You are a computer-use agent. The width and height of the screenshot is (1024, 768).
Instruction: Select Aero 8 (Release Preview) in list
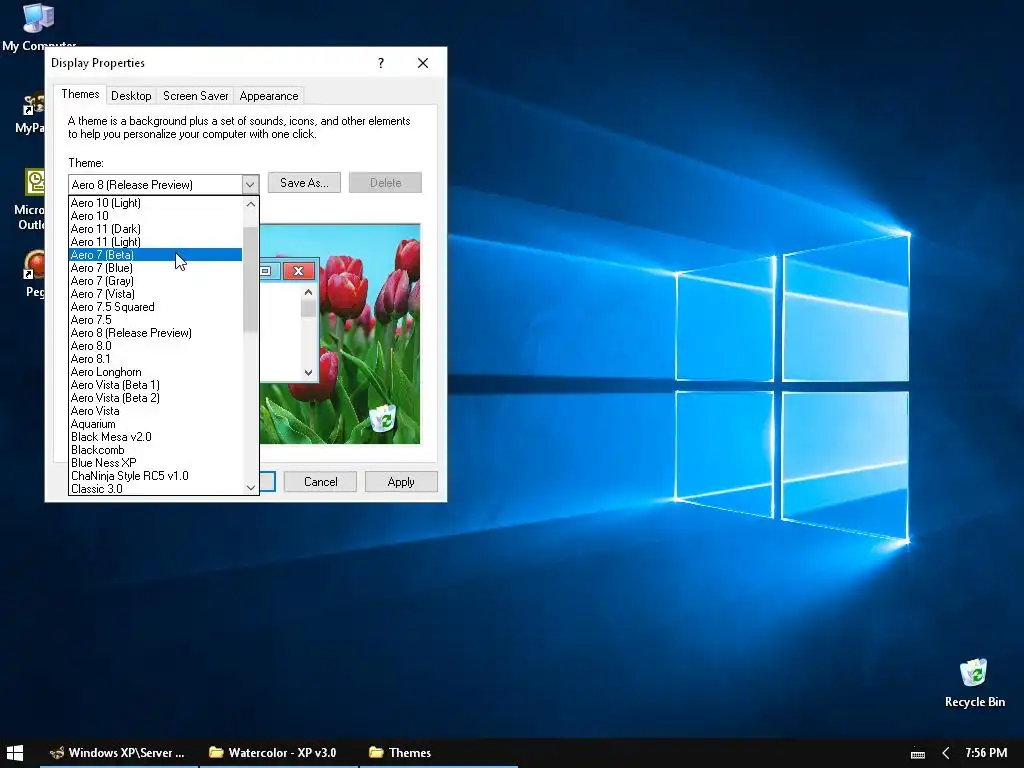[155, 333]
